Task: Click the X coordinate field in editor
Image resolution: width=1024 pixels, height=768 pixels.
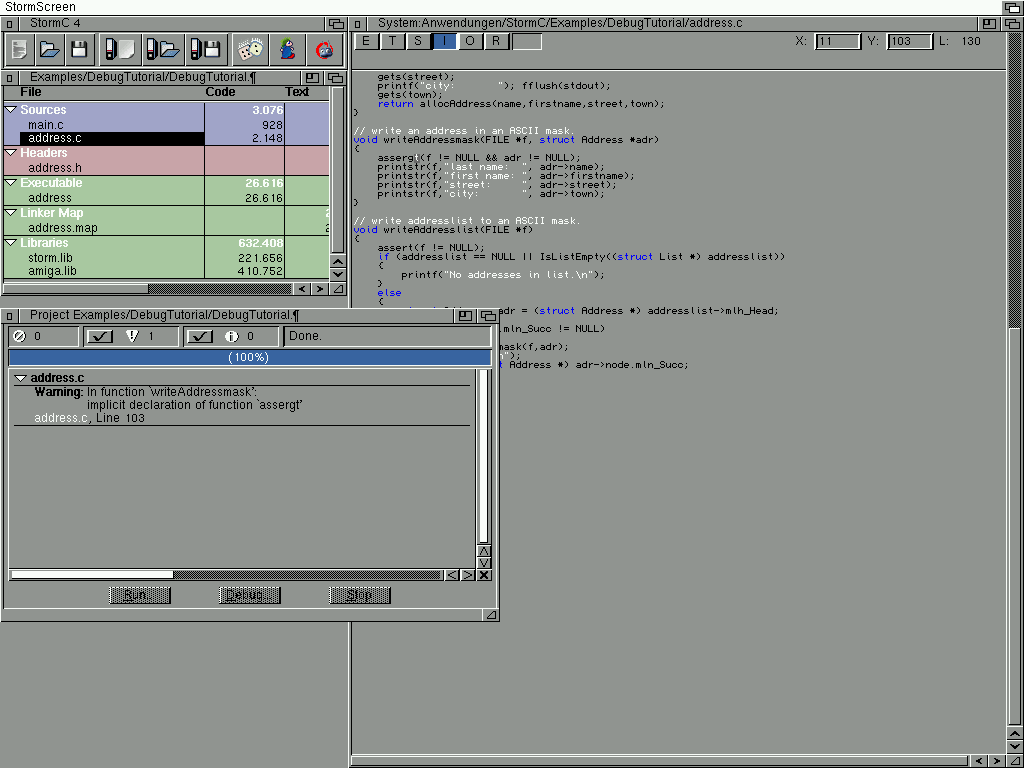Action: (838, 41)
